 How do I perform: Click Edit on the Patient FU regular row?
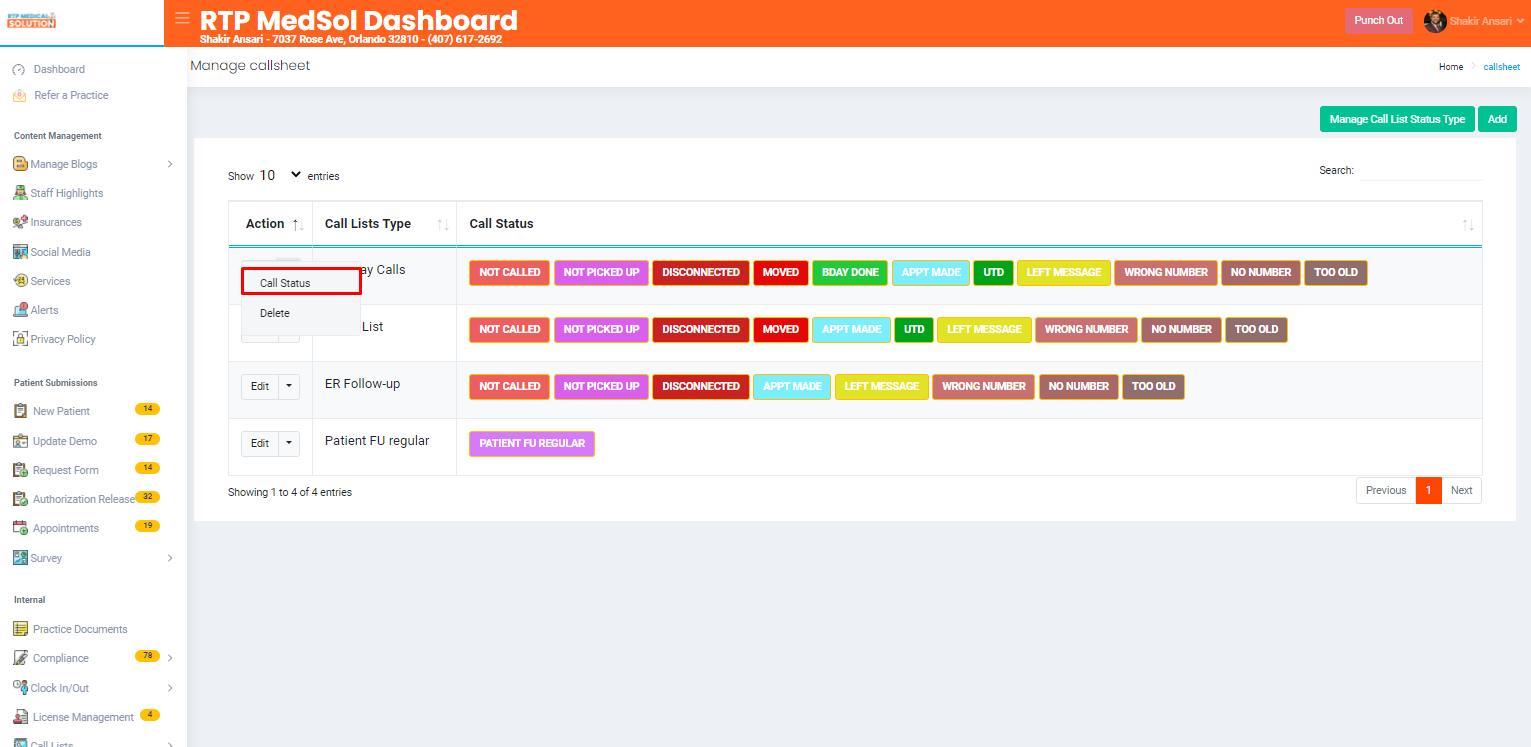tap(260, 443)
